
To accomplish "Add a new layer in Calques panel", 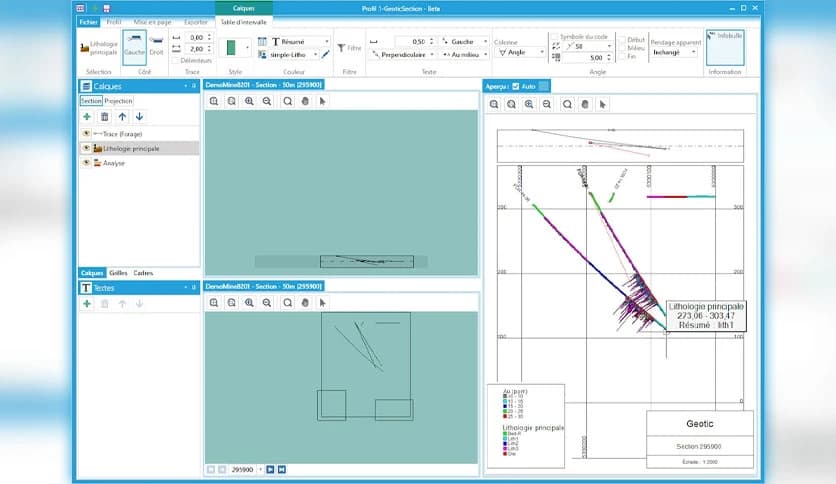I will (87, 117).
